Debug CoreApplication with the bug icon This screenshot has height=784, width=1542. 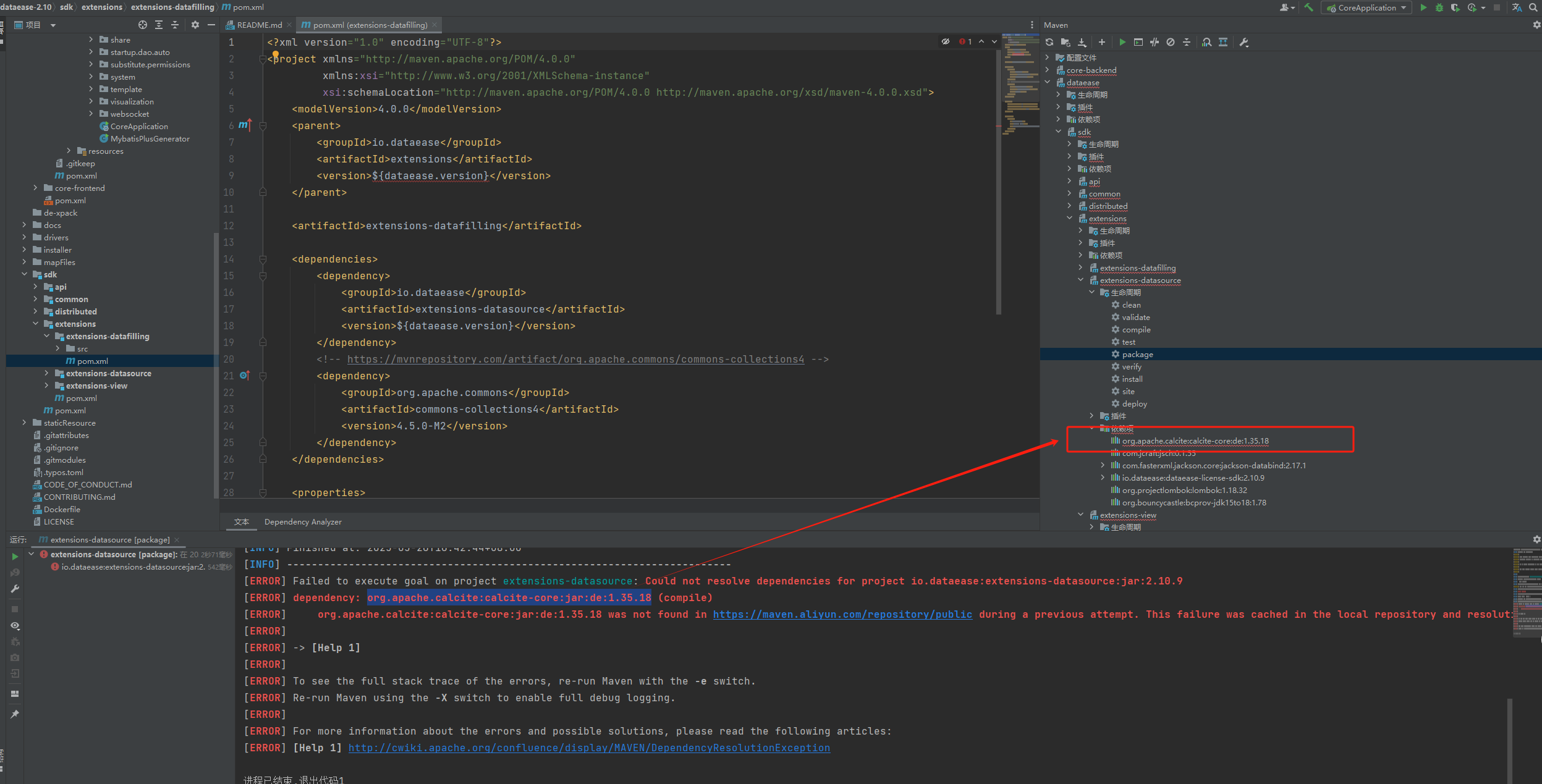click(x=1439, y=7)
